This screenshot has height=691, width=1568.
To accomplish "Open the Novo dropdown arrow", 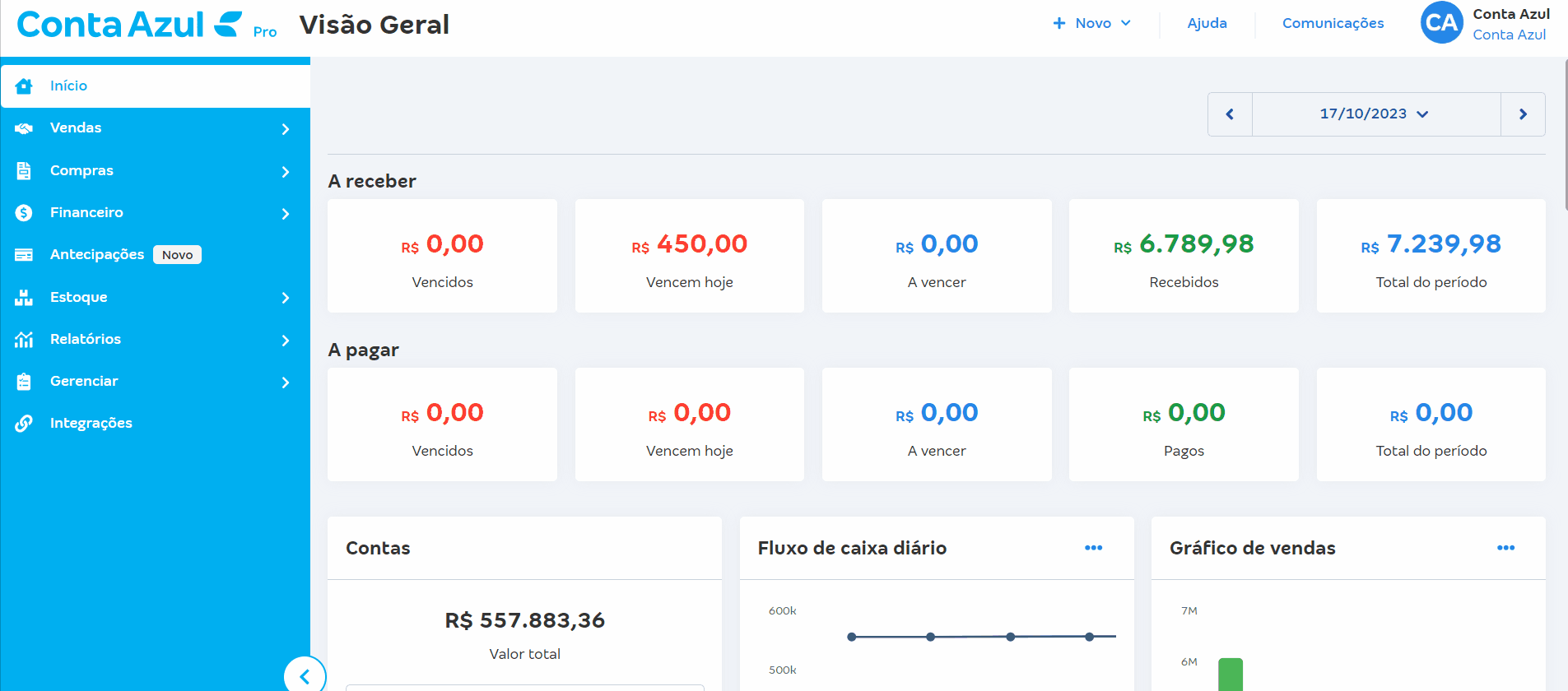I will pos(1126,23).
